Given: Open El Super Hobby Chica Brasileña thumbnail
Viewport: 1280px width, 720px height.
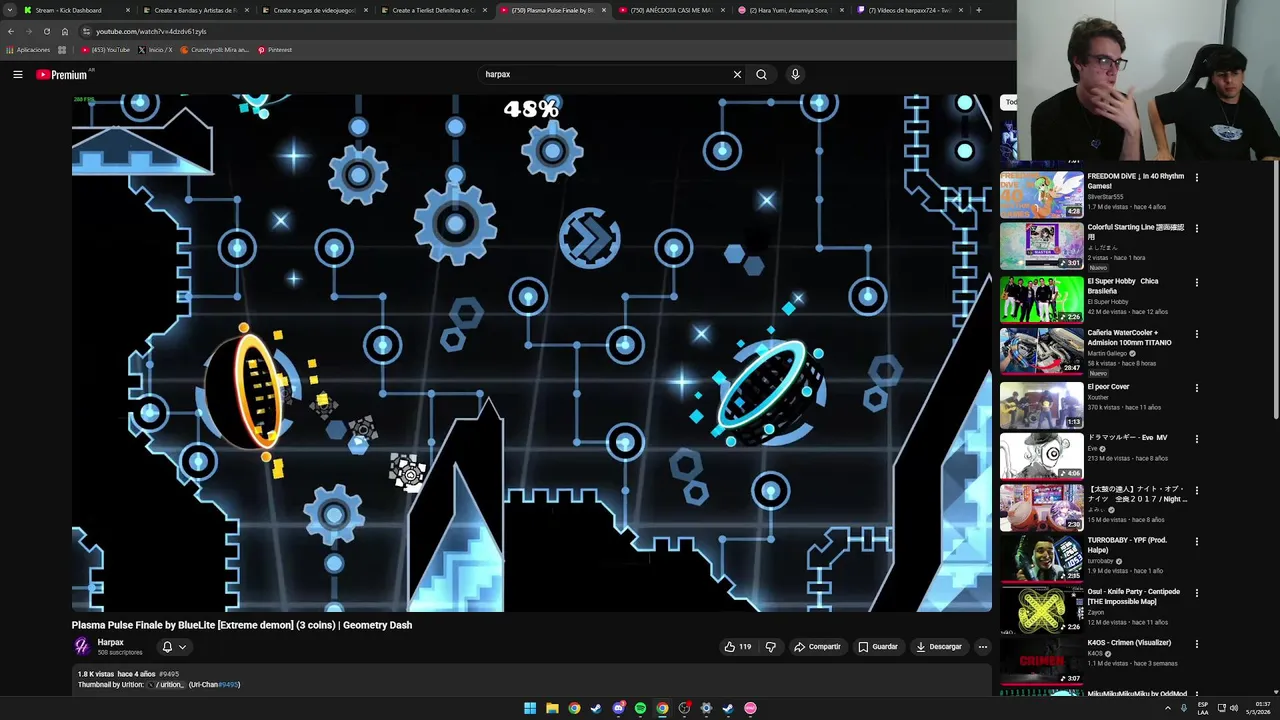Looking at the screenshot, I should point(1042,300).
